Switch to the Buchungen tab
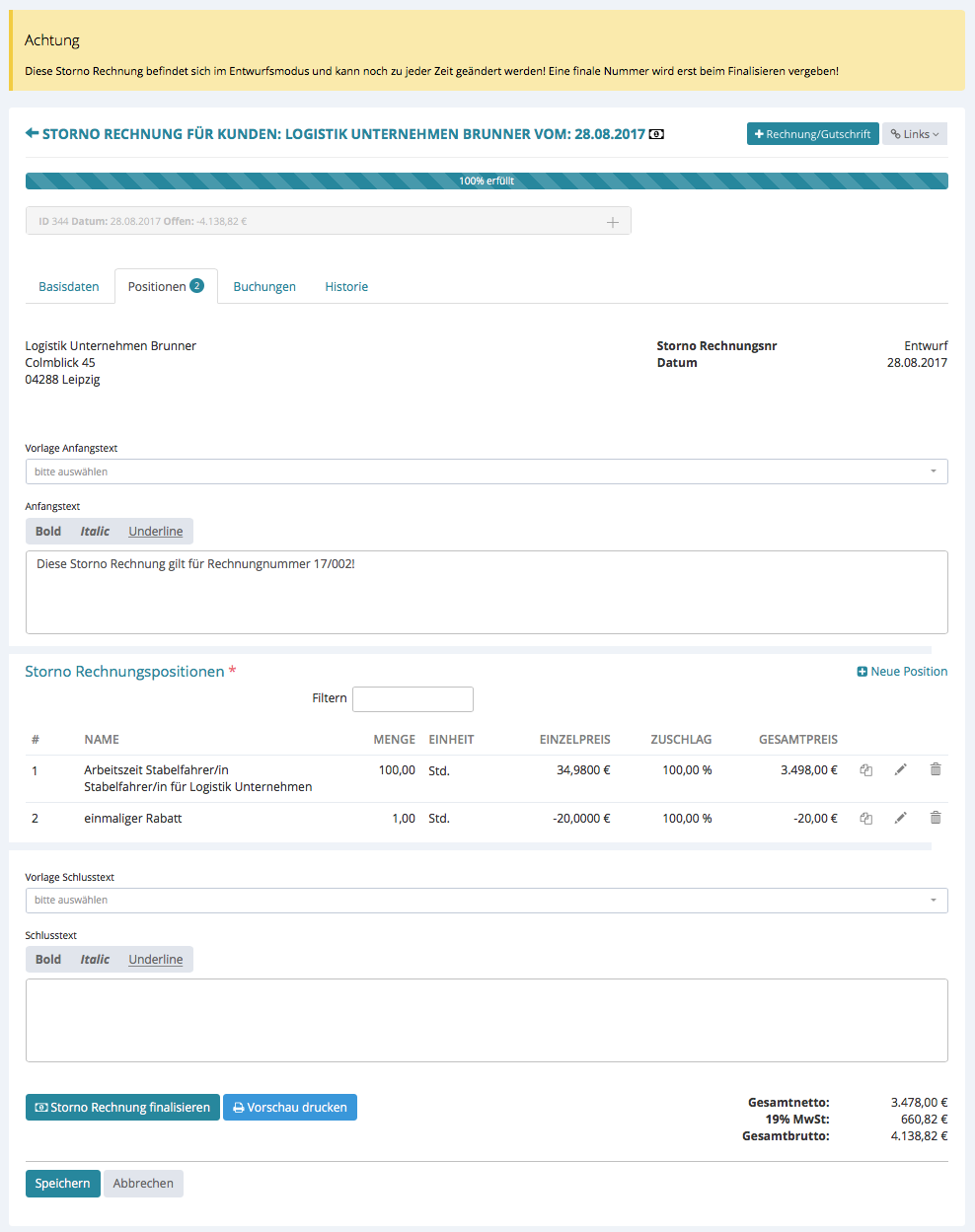975x1232 pixels. [264, 287]
